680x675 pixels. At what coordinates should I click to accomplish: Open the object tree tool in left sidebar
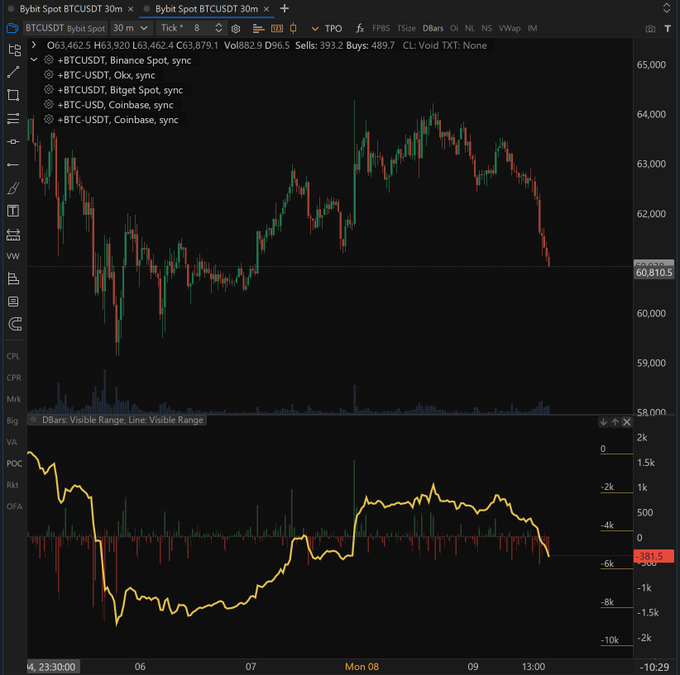[x=14, y=50]
